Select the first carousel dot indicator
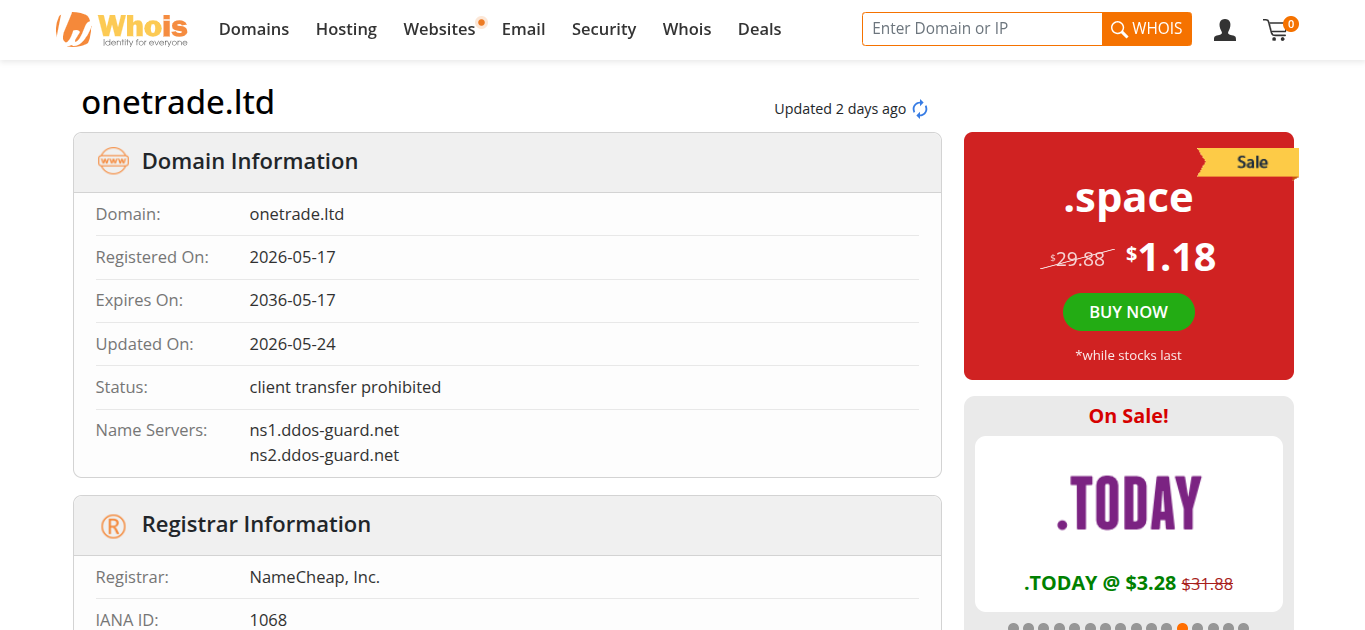The width and height of the screenshot is (1365, 630). pos(1013,627)
